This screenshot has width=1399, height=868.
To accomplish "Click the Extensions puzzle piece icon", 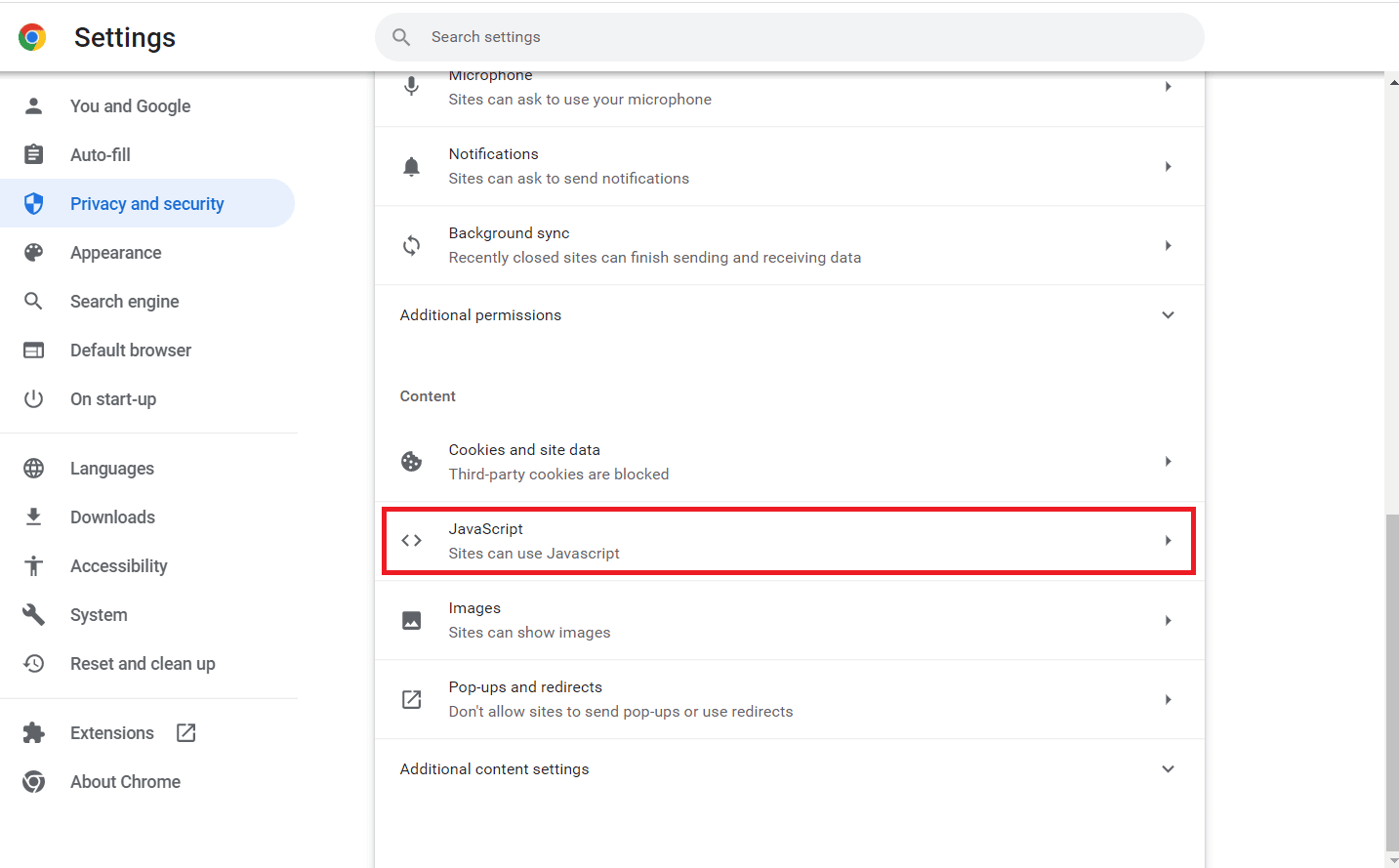I will [x=34, y=732].
